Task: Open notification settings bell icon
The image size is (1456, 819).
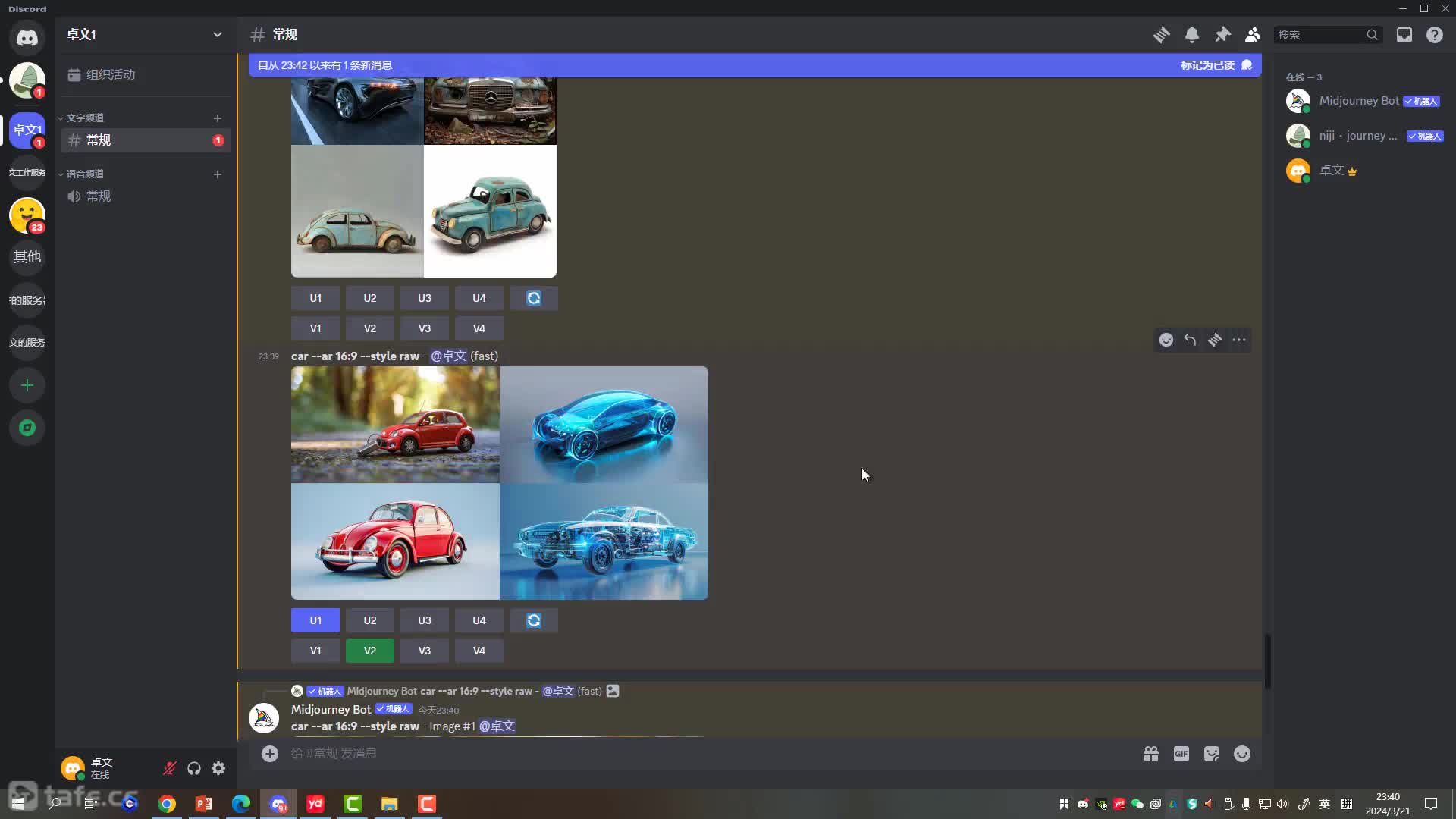Action: pos(1192,35)
